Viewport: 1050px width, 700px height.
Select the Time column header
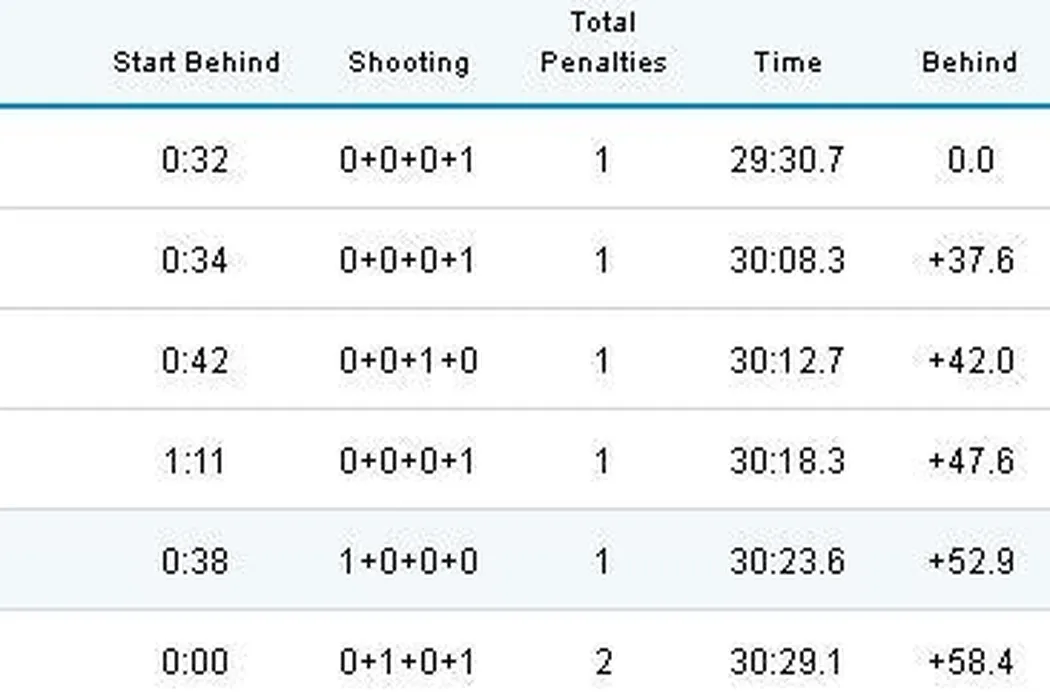787,62
